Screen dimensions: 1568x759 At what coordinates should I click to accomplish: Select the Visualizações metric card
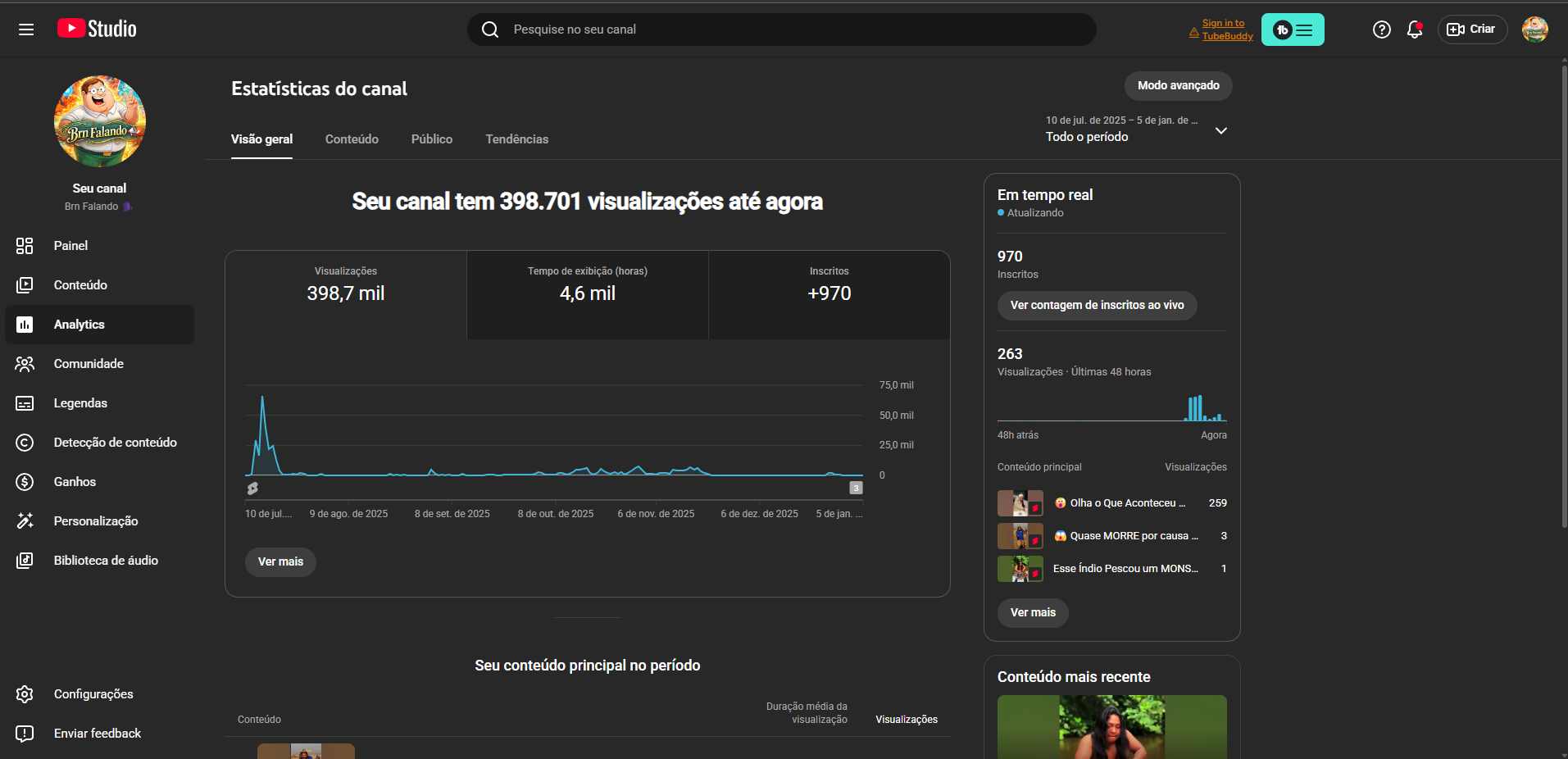click(x=346, y=295)
